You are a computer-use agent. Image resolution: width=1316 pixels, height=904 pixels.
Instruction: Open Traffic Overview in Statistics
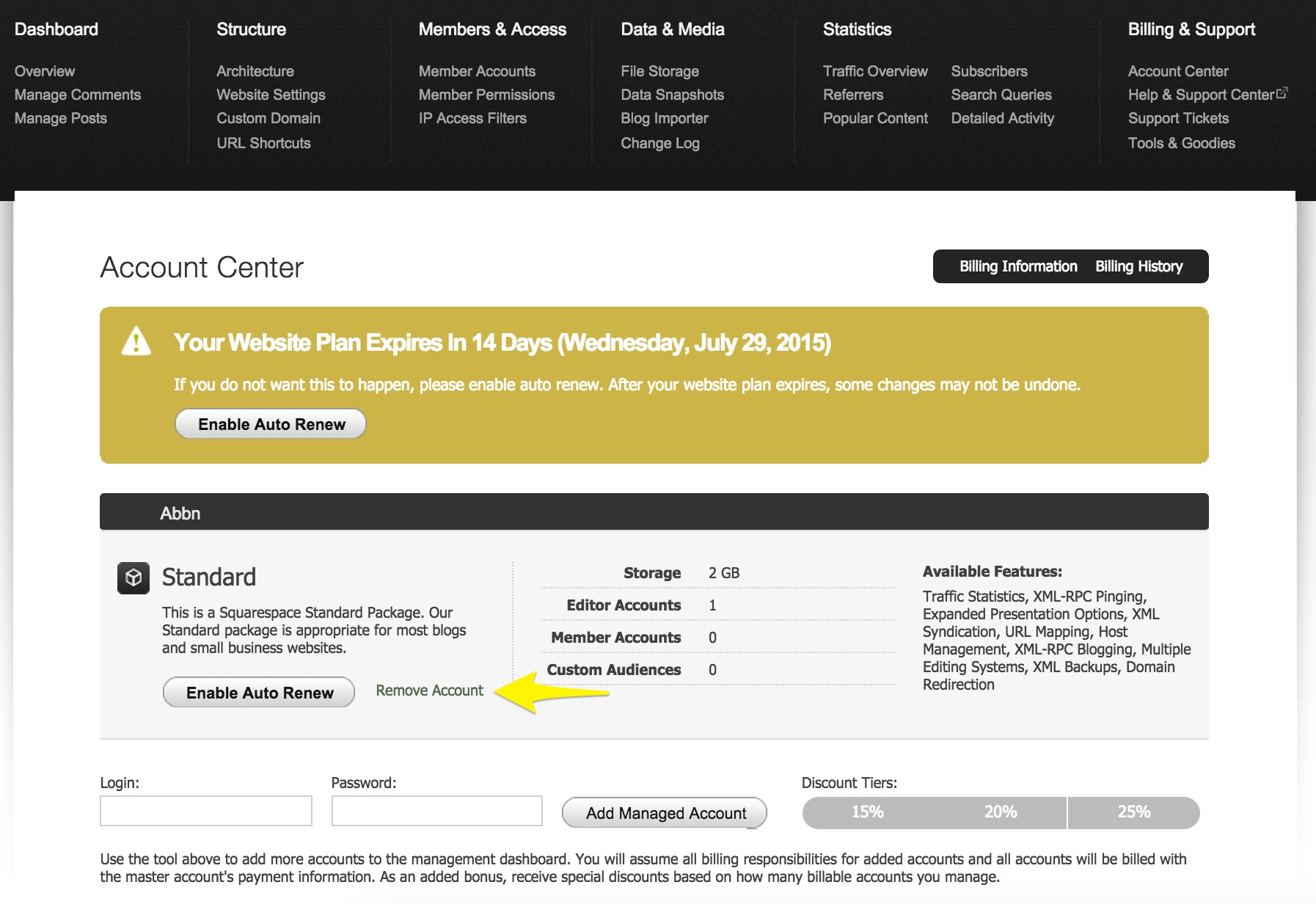pyautogui.click(x=875, y=71)
